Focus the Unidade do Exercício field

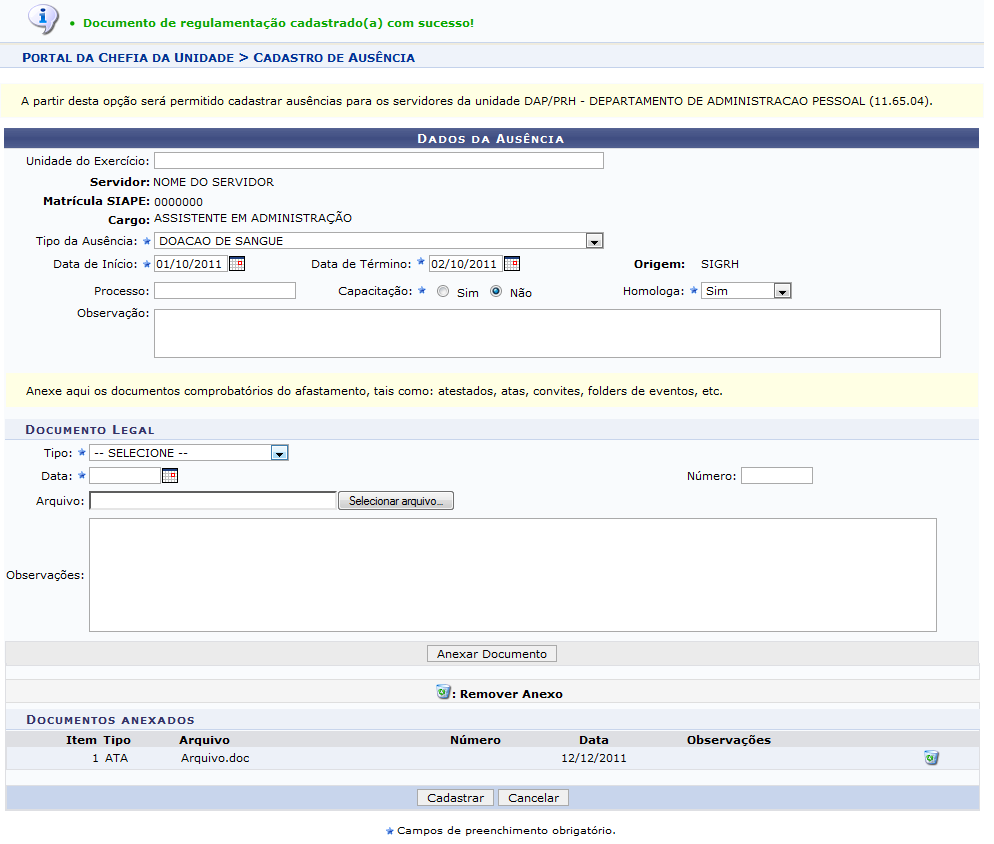378,161
